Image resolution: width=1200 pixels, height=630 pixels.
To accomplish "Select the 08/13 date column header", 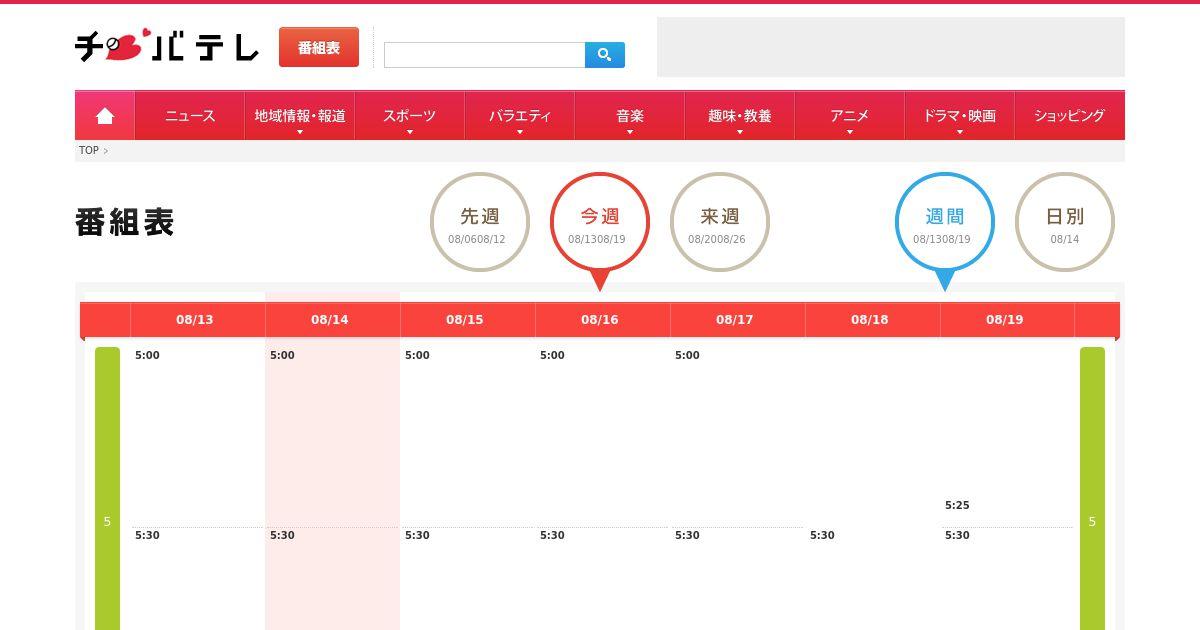I will coord(198,320).
